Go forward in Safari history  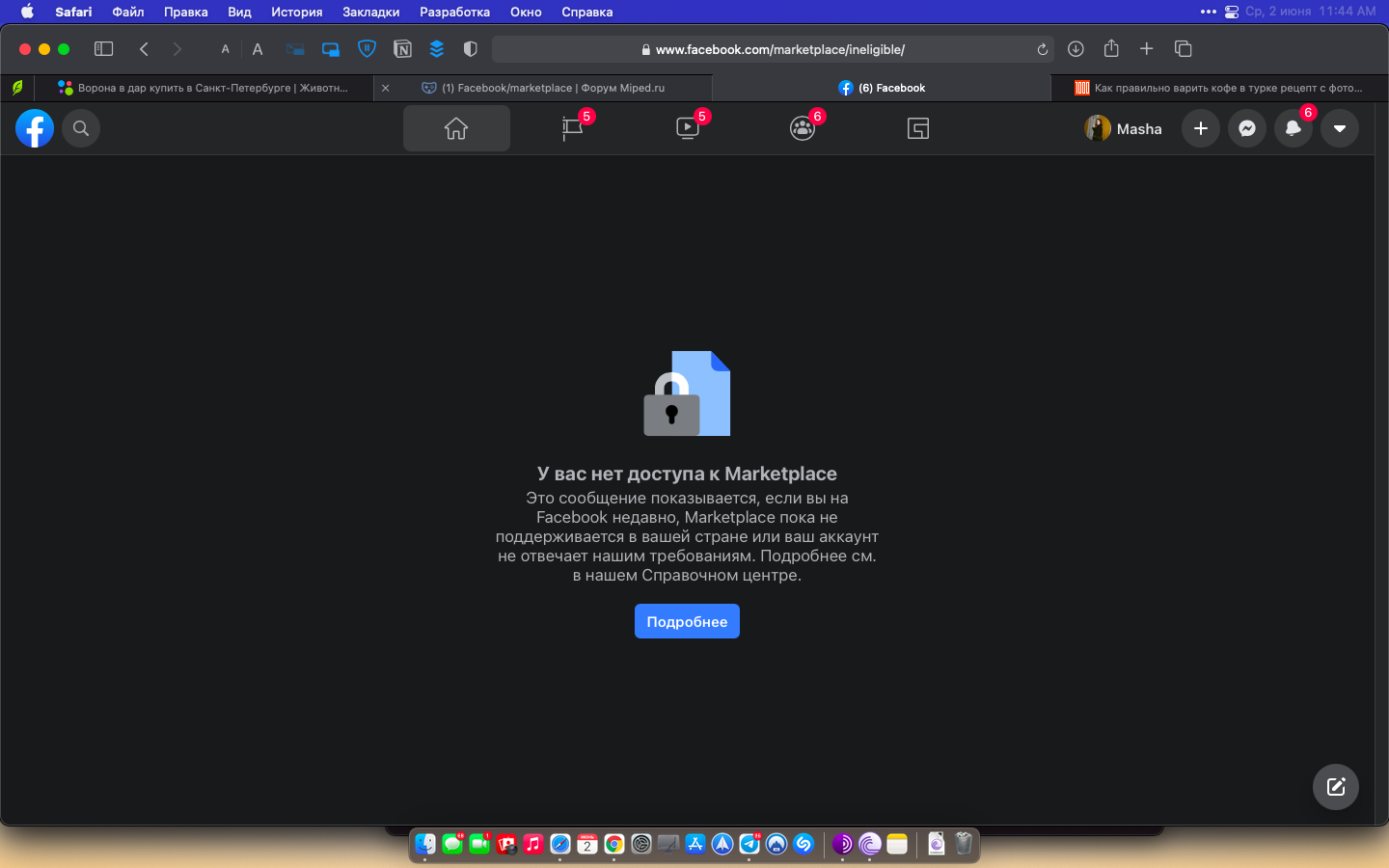tap(177, 49)
